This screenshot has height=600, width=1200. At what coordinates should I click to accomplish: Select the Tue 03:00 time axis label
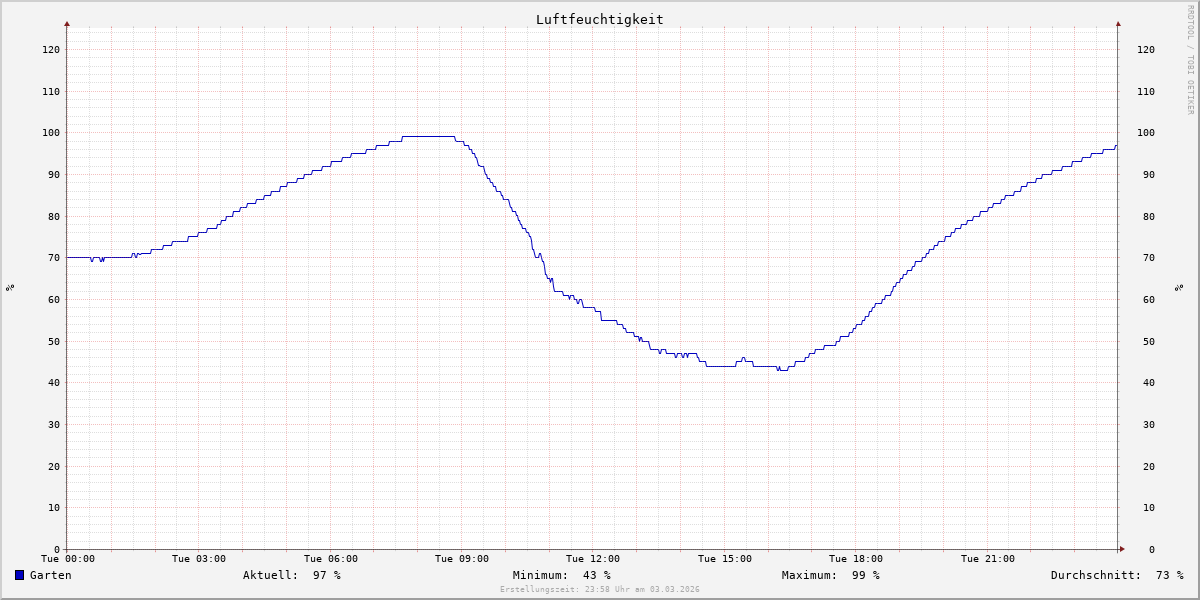point(199,559)
